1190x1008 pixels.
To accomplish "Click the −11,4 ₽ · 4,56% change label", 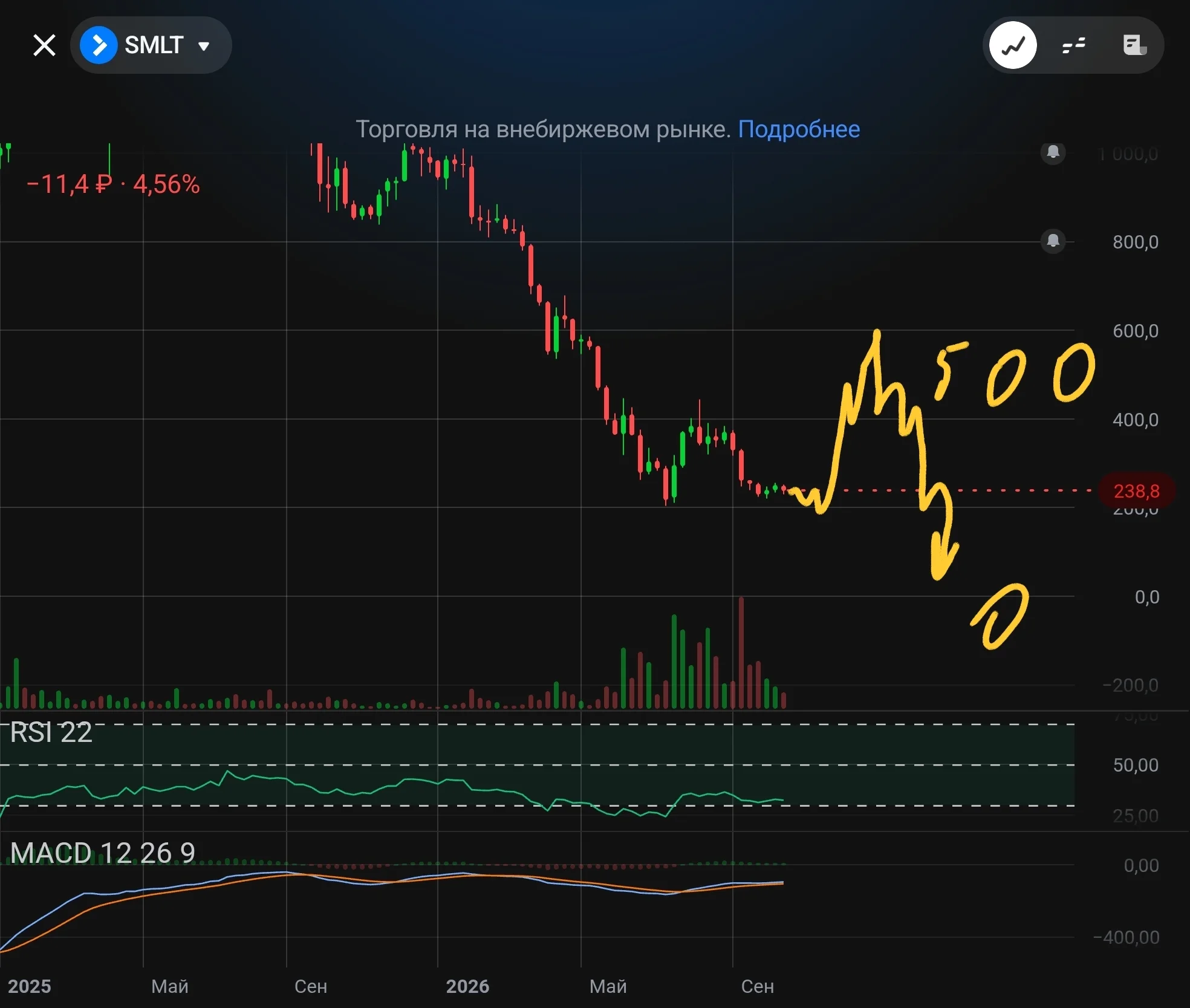I will click(x=113, y=184).
